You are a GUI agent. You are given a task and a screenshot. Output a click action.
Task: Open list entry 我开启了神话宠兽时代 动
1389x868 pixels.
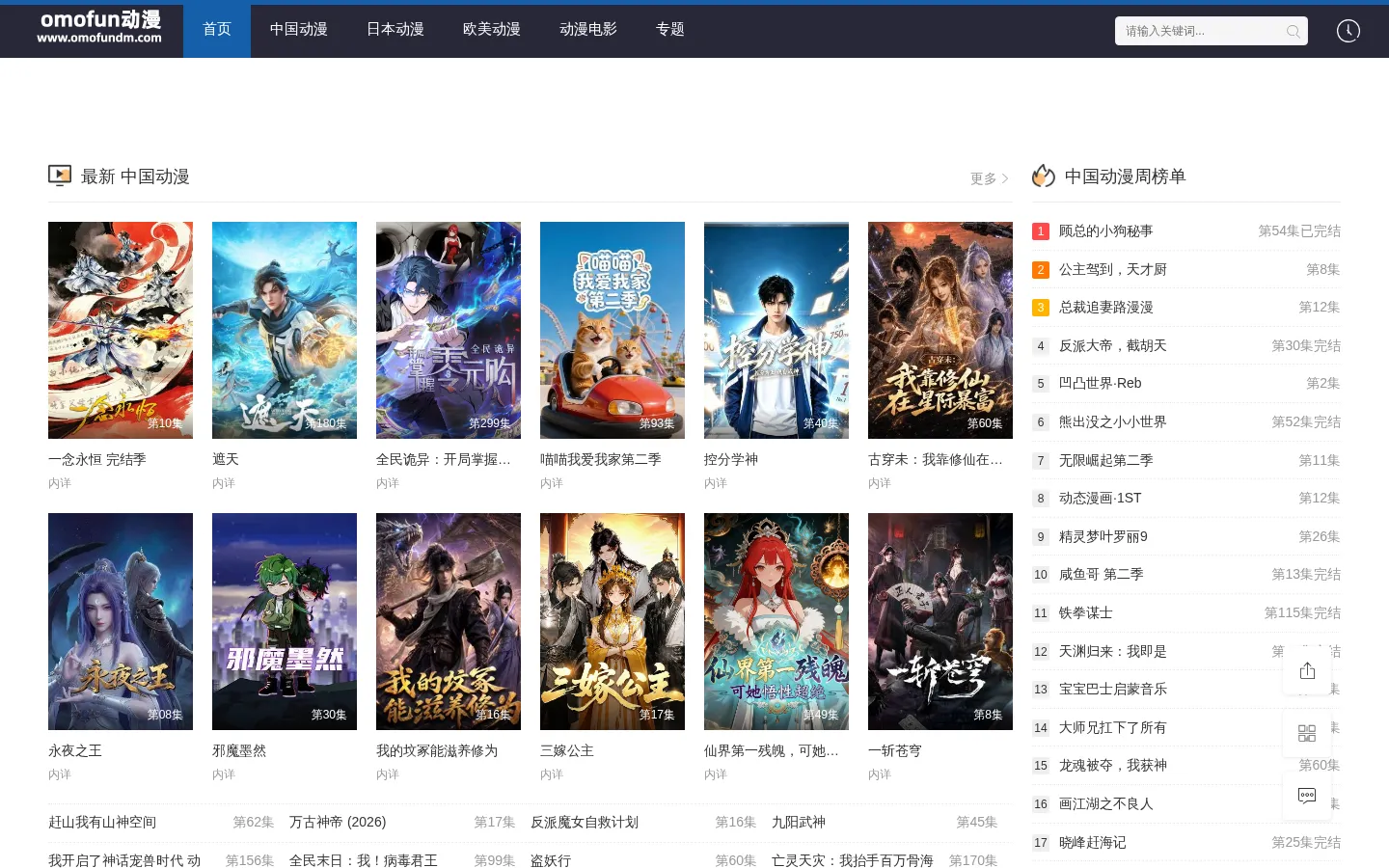[124, 860]
